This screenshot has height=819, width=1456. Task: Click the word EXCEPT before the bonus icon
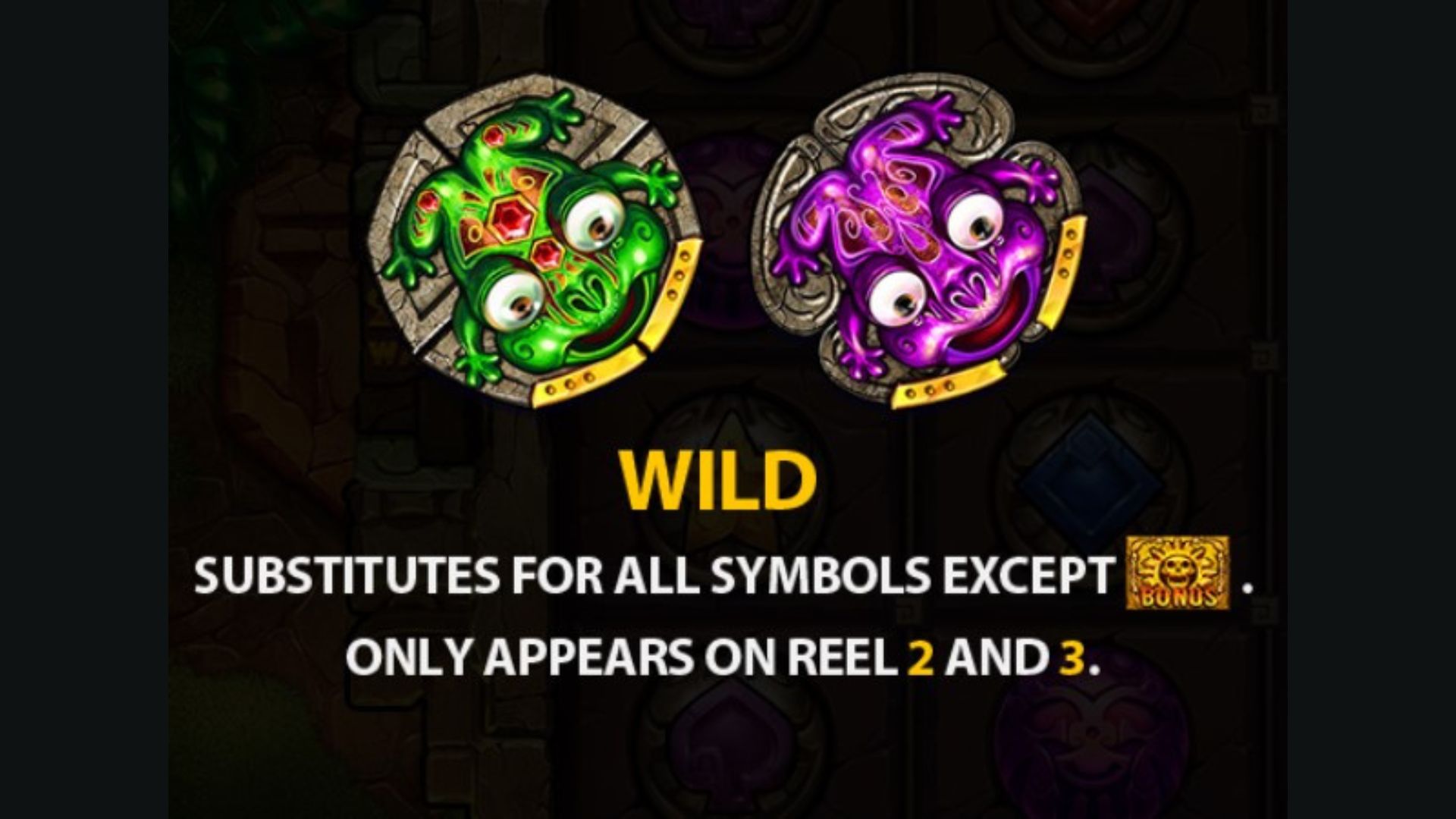[x=1028, y=576]
